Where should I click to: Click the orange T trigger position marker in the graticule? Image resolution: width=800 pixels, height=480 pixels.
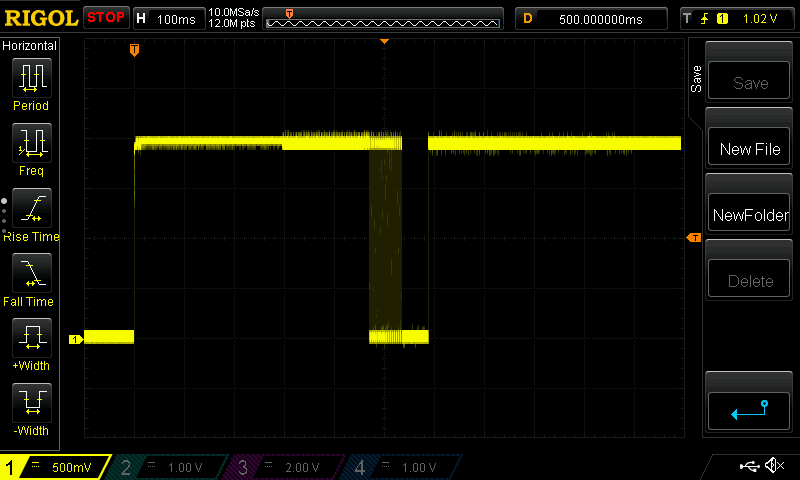pos(134,49)
